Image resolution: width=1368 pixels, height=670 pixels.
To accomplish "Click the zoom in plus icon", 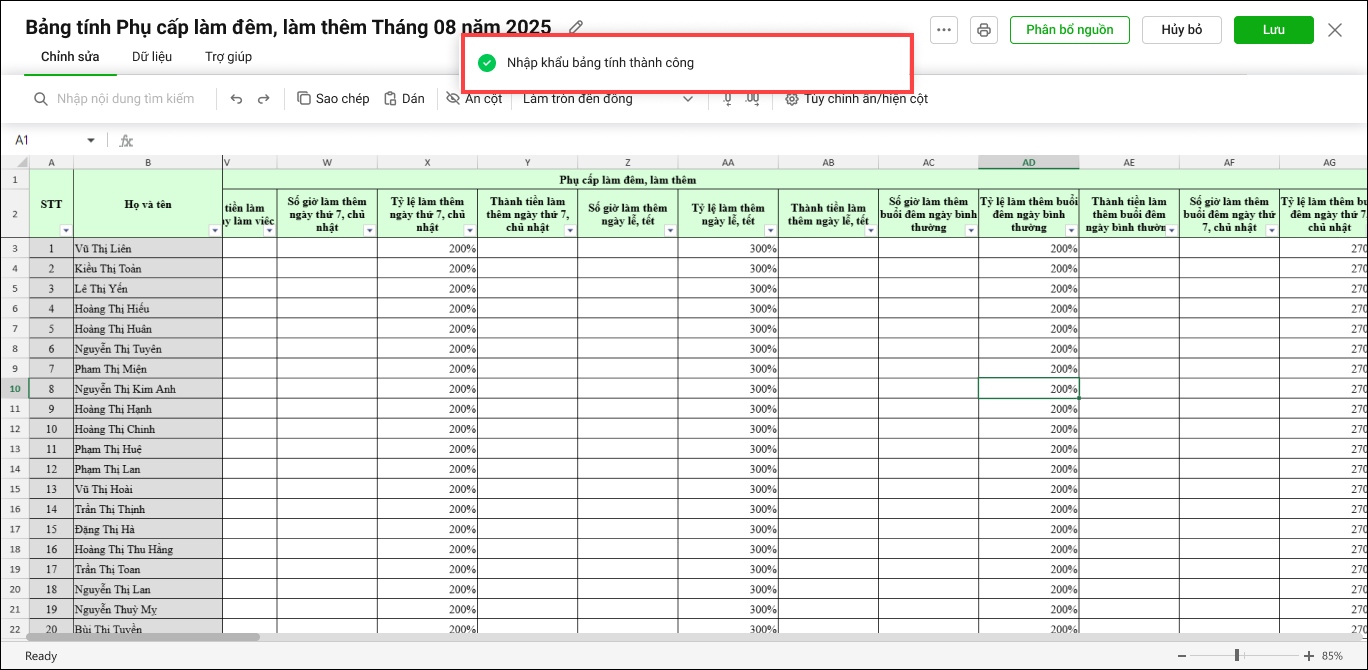I will (1308, 656).
